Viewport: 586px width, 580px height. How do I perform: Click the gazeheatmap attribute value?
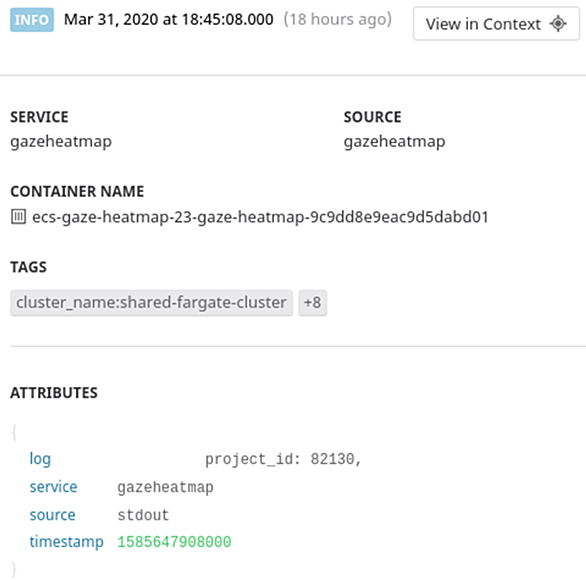(165, 487)
